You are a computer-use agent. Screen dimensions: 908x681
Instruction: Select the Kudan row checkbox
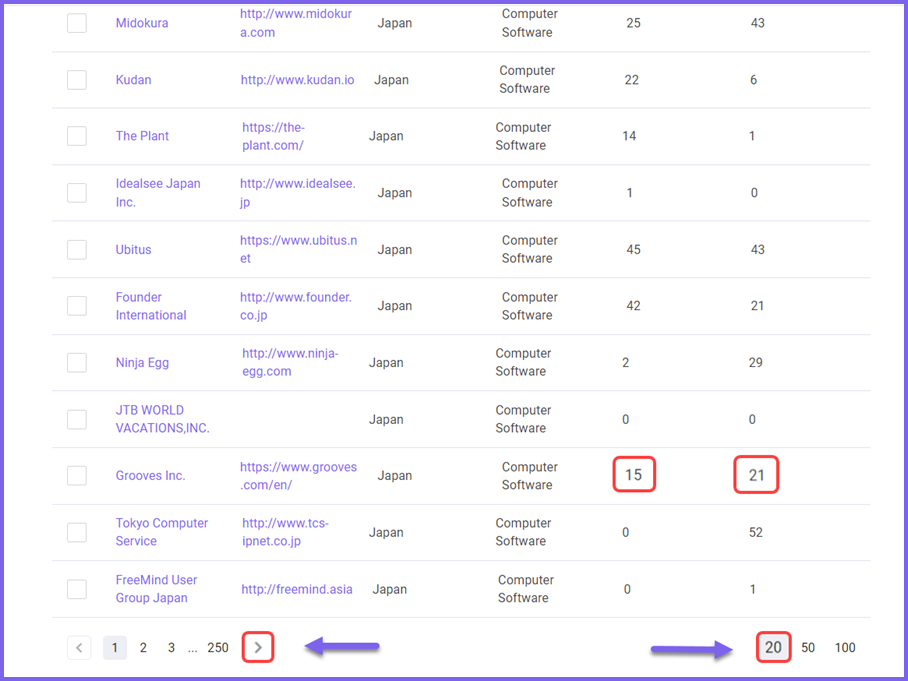[x=77, y=80]
